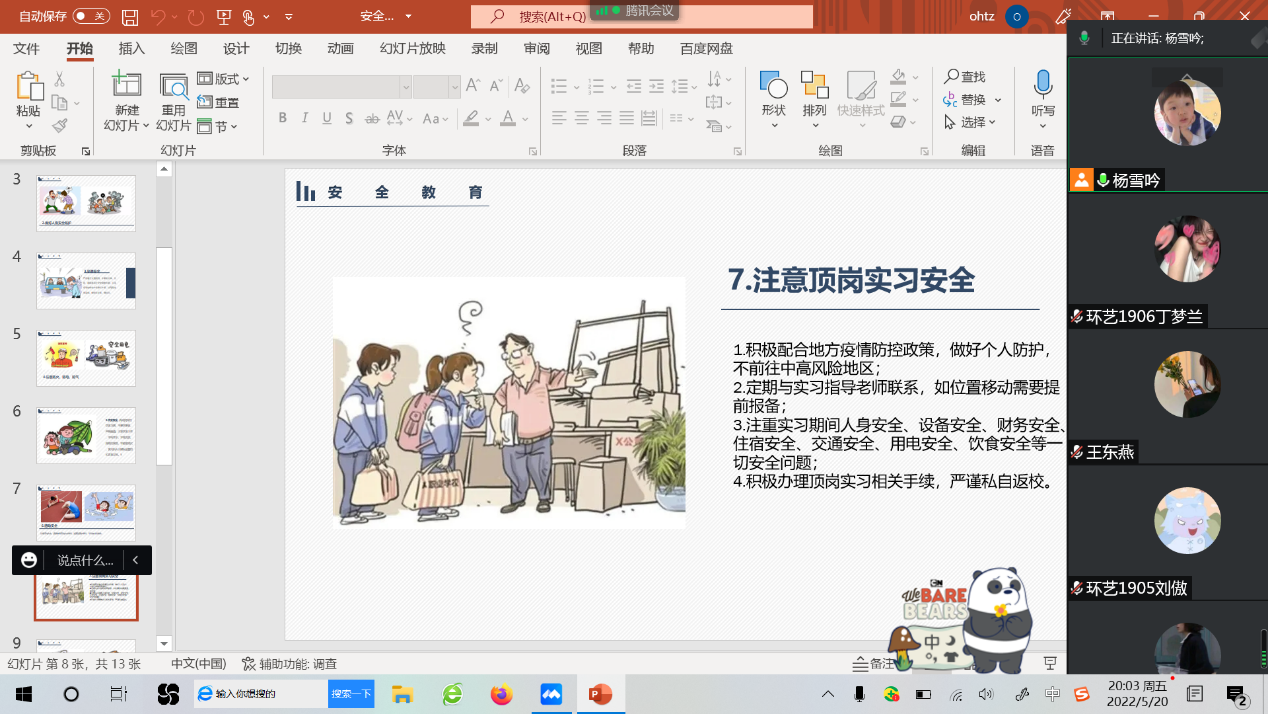
Task: Start slideshow from beginning via toolbar icon
Action: pos(224,17)
